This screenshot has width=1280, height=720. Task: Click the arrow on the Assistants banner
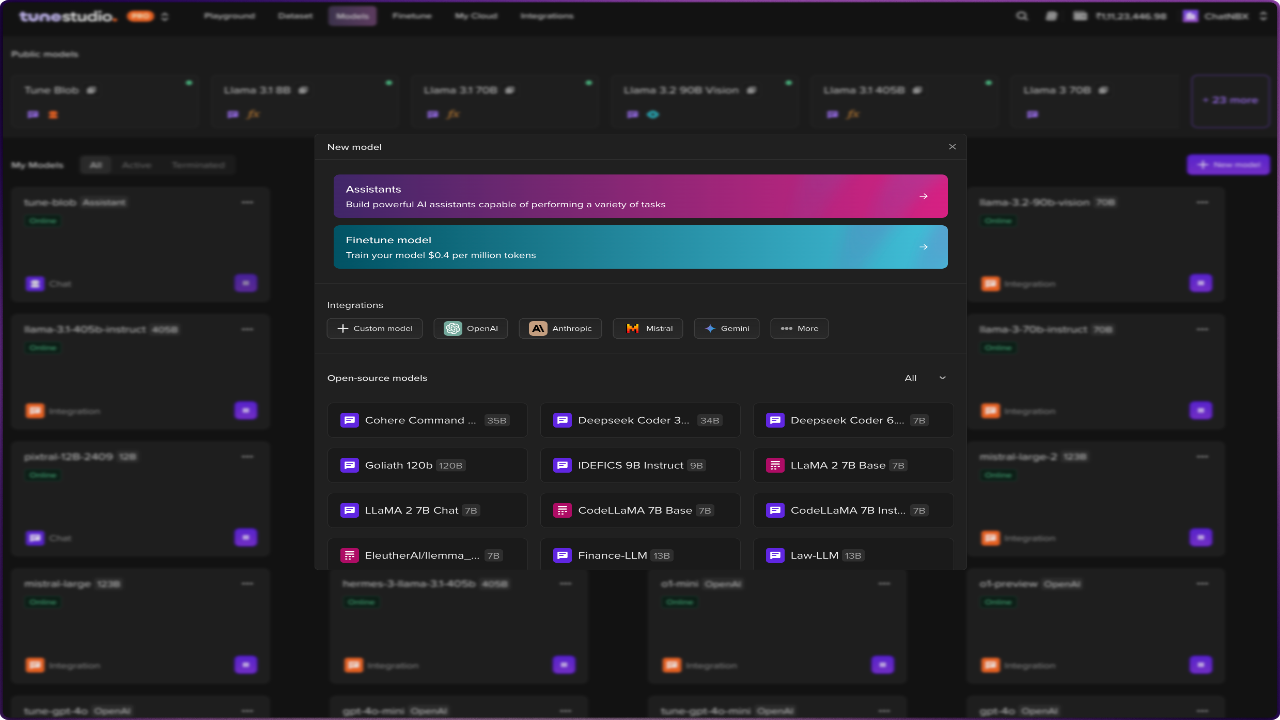click(x=924, y=196)
